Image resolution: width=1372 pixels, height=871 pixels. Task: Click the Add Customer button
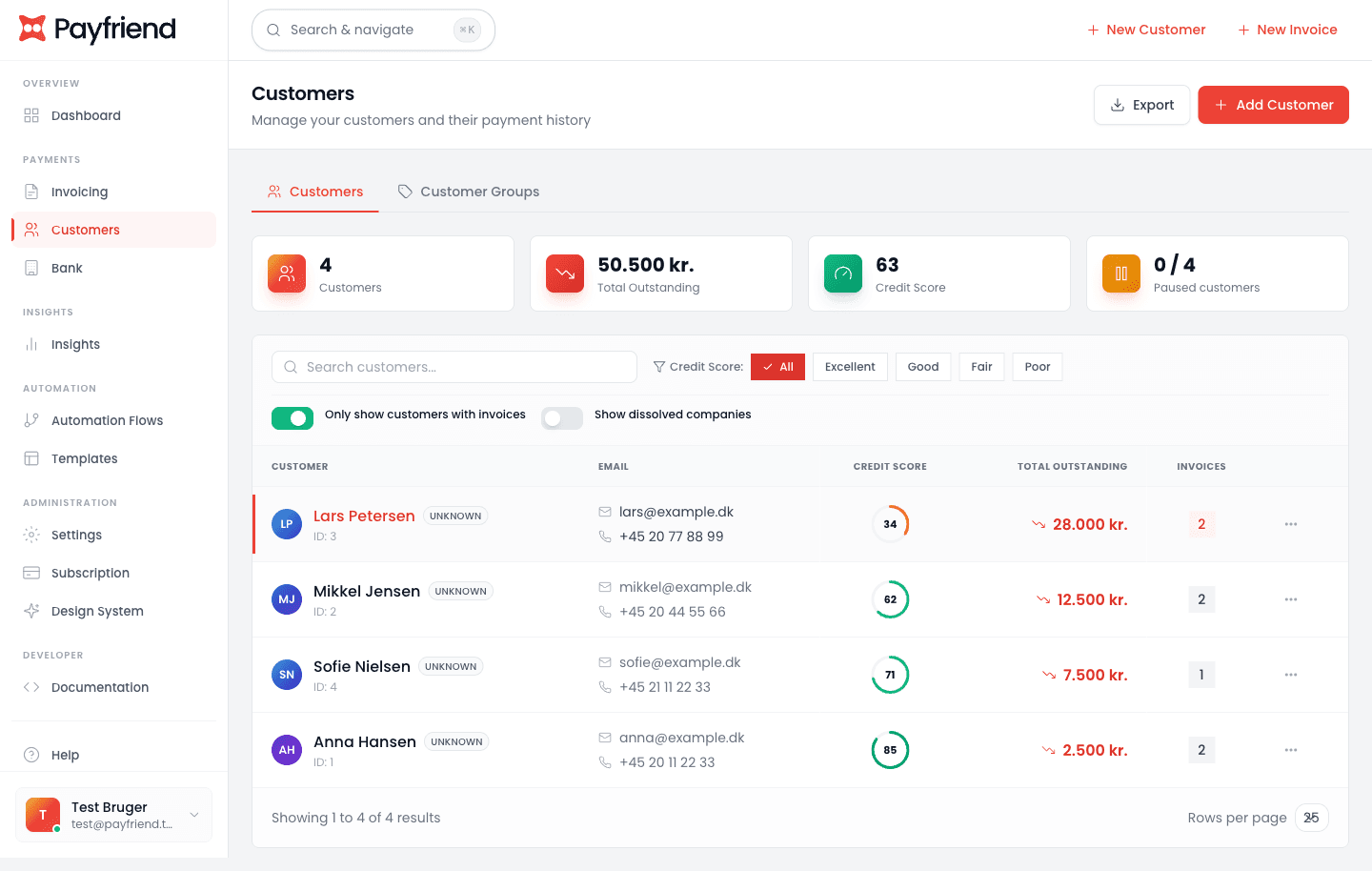1273,105
